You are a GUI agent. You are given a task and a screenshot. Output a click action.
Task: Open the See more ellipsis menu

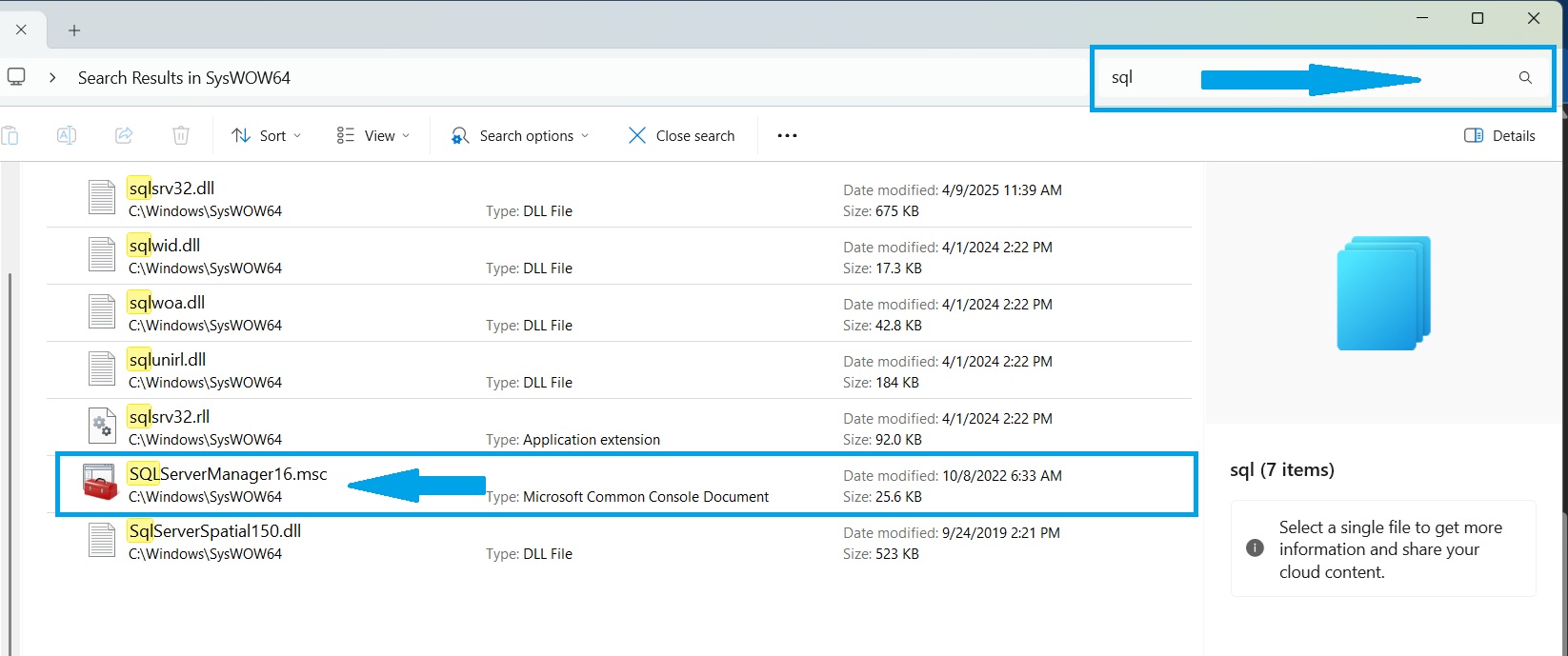coord(787,135)
